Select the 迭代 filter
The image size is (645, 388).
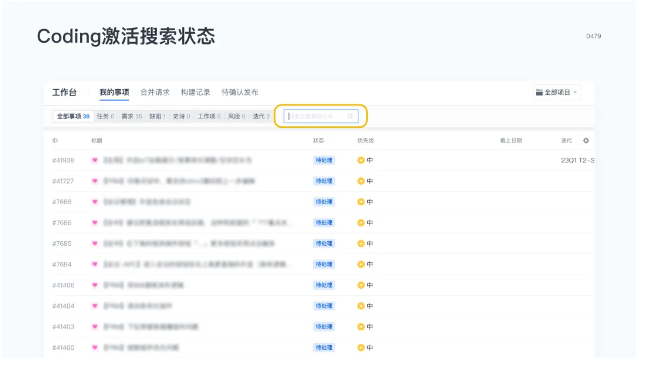(261, 116)
